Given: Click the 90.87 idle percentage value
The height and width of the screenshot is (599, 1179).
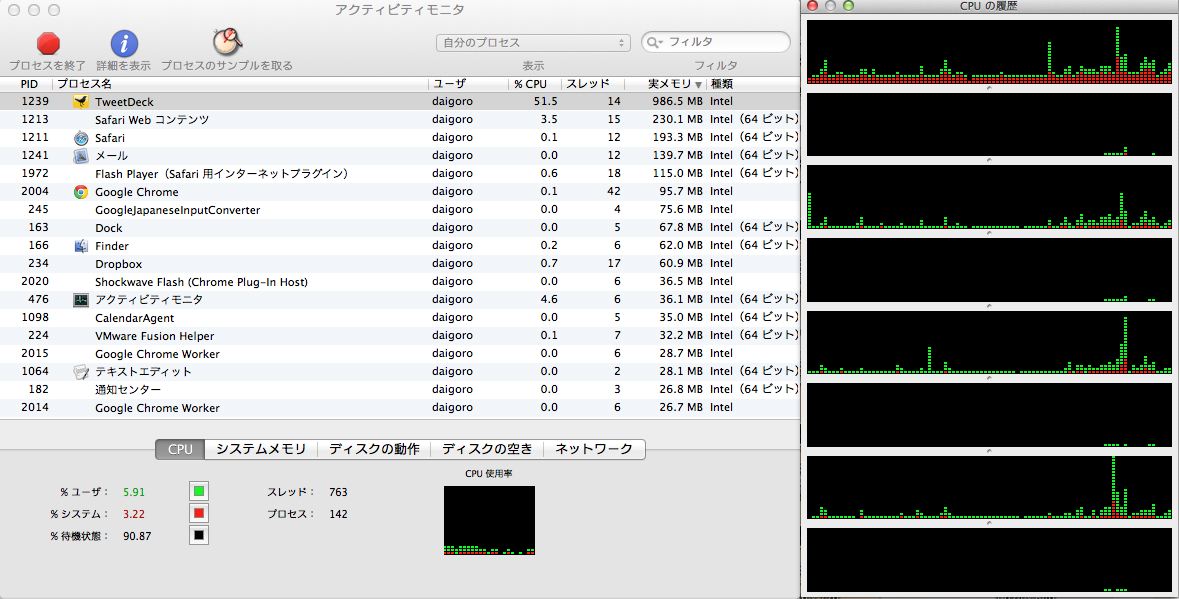Looking at the screenshot, I should pos(137,536).
